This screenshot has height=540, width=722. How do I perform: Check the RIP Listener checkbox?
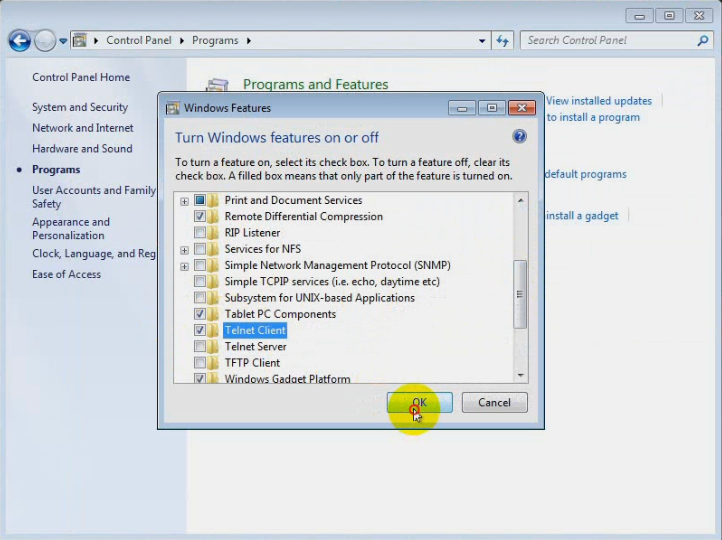[200, 232]
